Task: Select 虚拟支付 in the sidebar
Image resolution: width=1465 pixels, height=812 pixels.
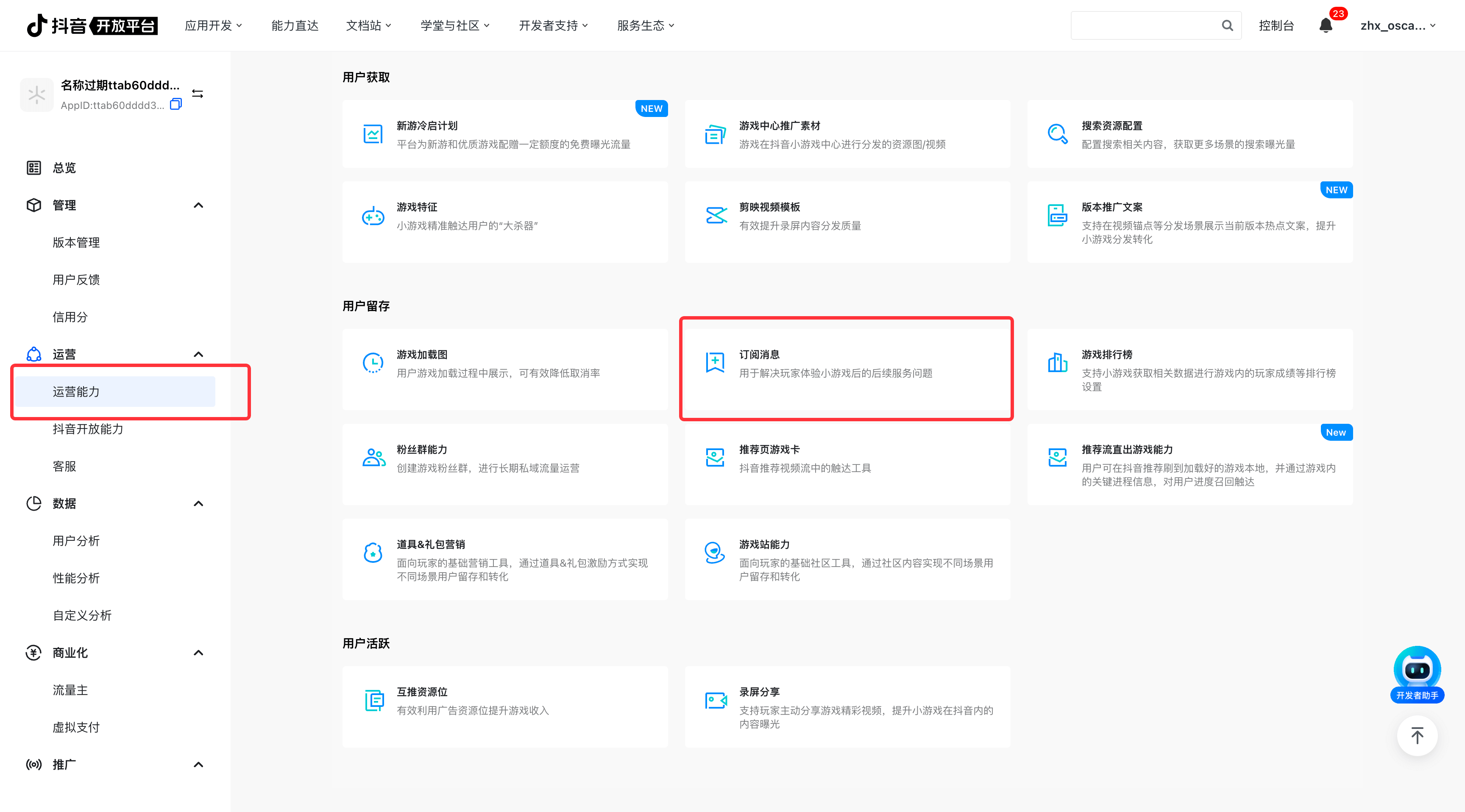Action: 76,727
